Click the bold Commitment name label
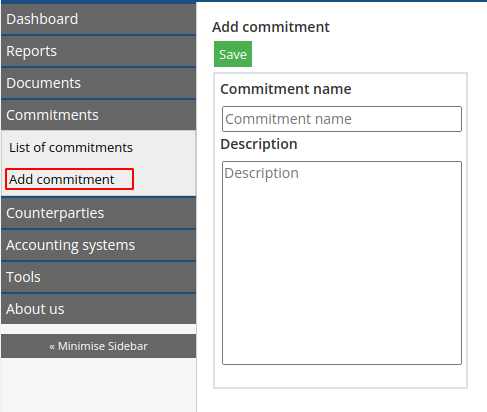 click(x=286, y=89)
